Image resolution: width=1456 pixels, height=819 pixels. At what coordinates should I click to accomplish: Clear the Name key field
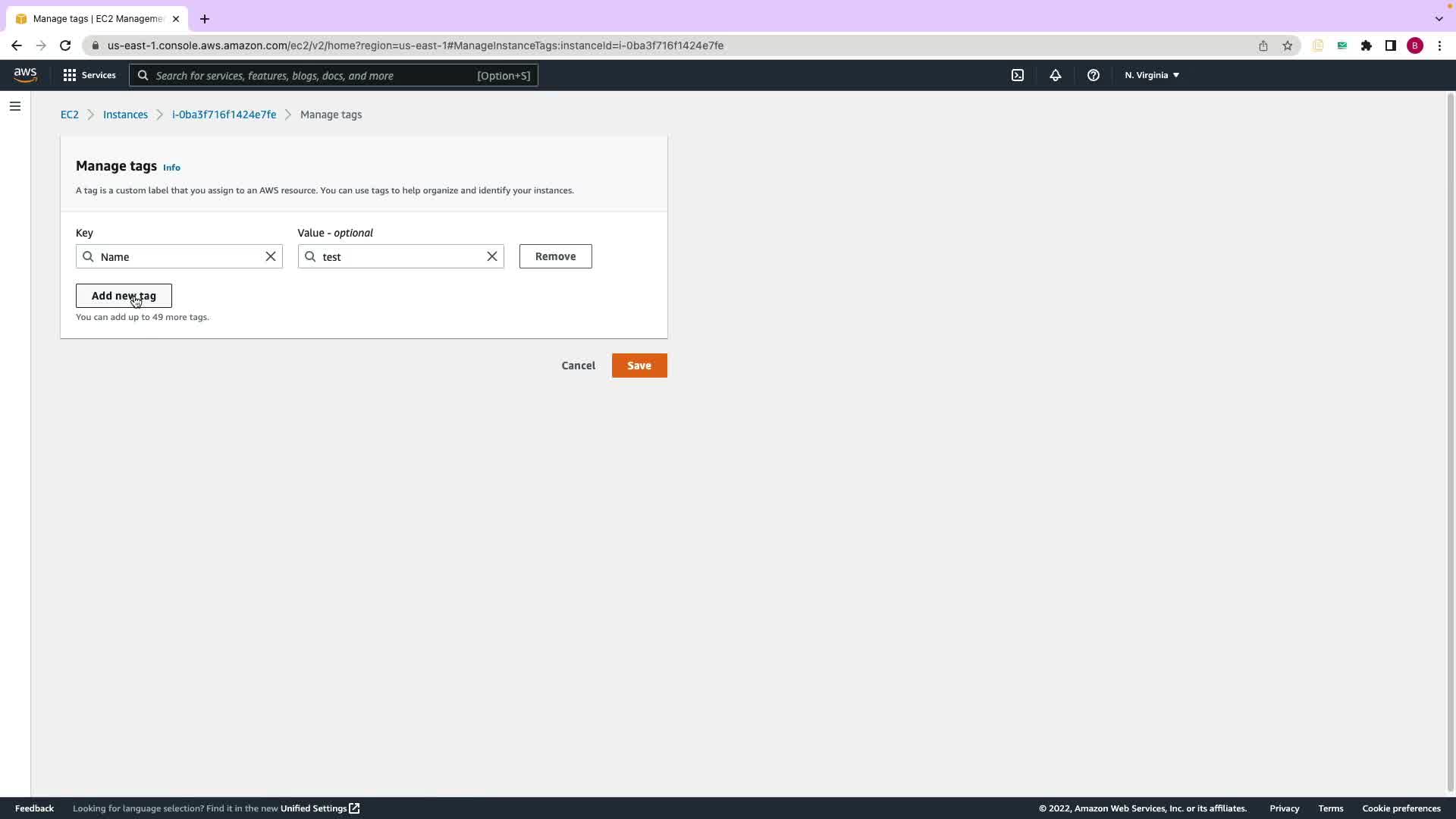point(271,256)
